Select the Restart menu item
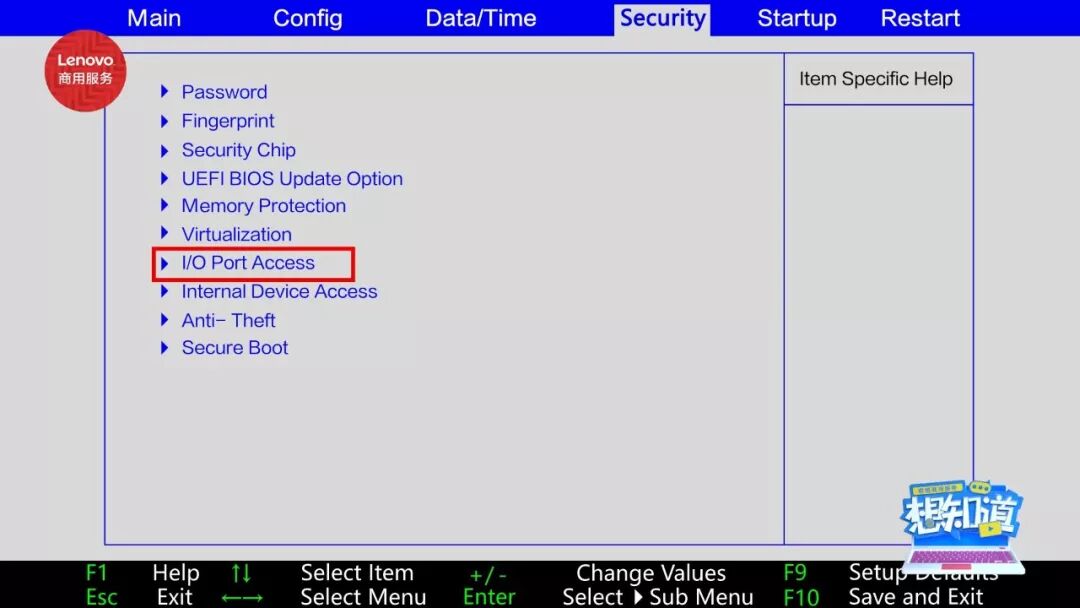Screen dimensions: 1080x608 919,18
